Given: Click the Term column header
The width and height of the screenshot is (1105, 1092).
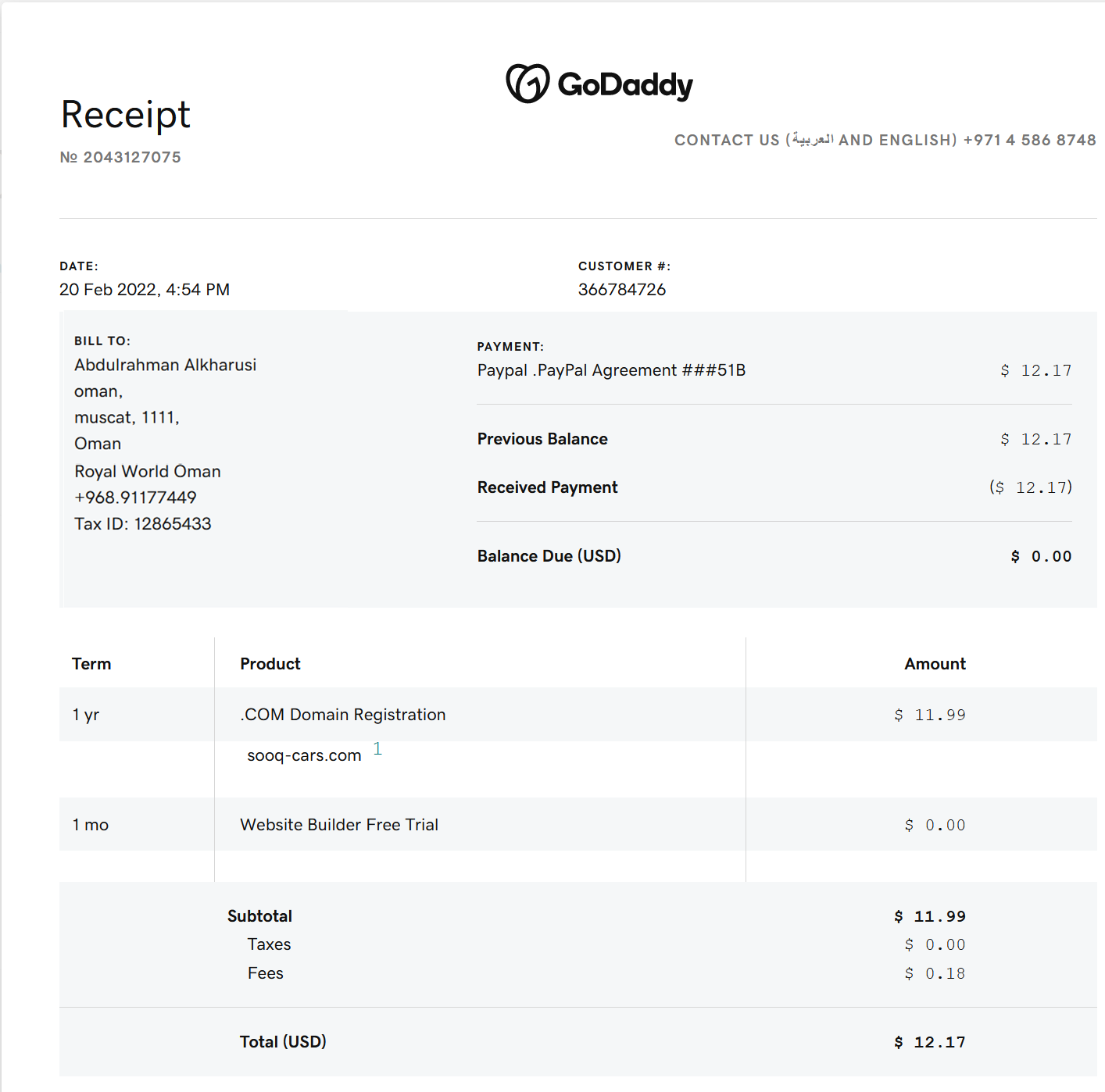Looking at the screenshot, I should (x=91, y=664).
